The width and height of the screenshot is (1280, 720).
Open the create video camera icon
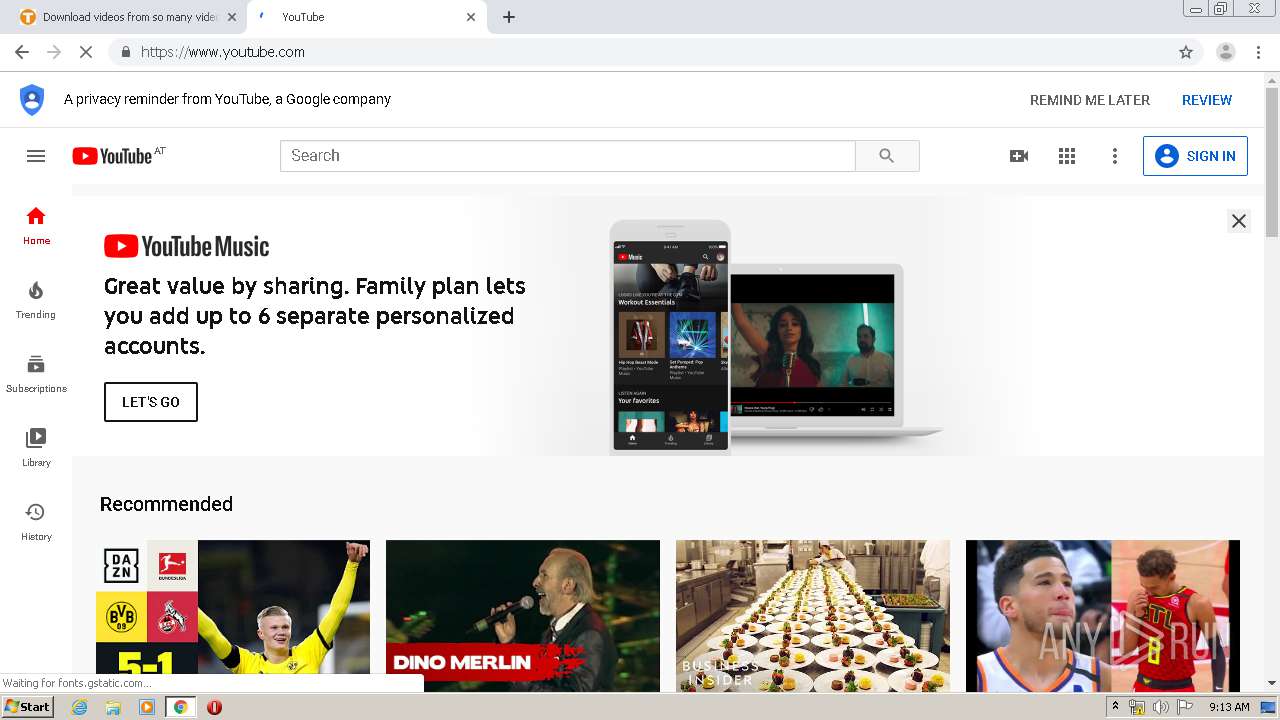1019,156
